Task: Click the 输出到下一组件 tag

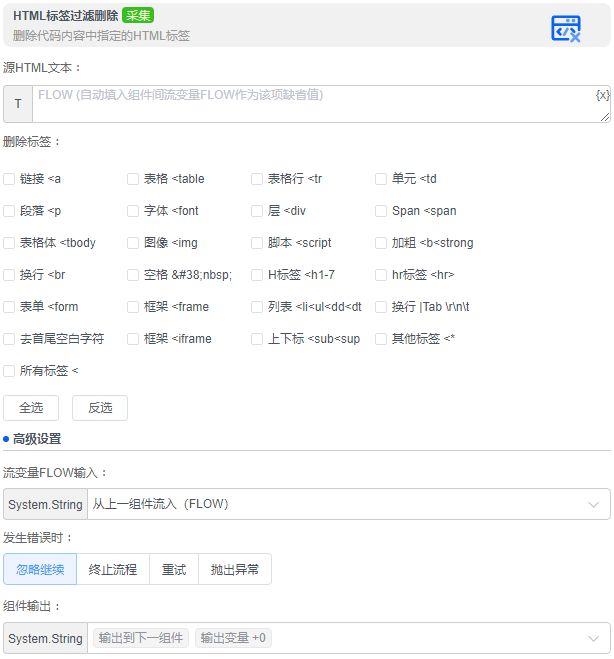Action: 141,638
